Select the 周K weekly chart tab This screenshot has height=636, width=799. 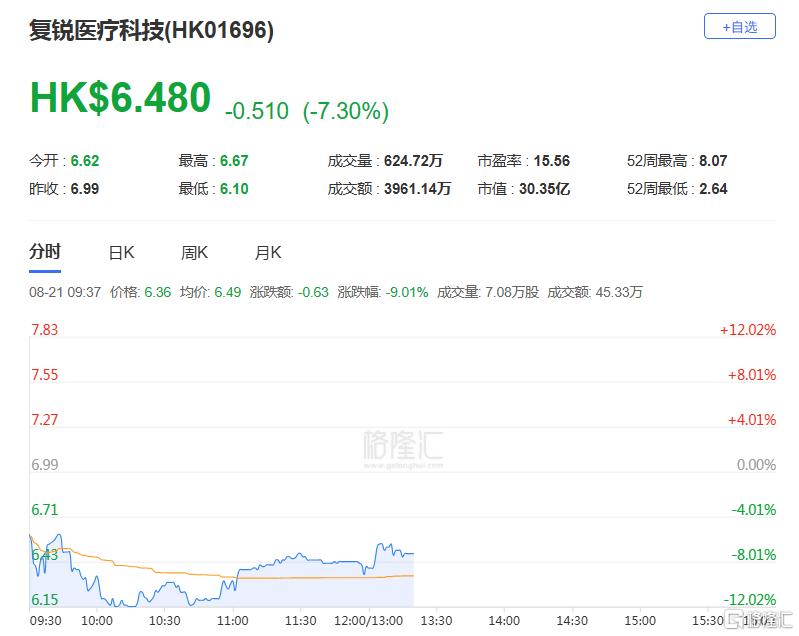194,253
